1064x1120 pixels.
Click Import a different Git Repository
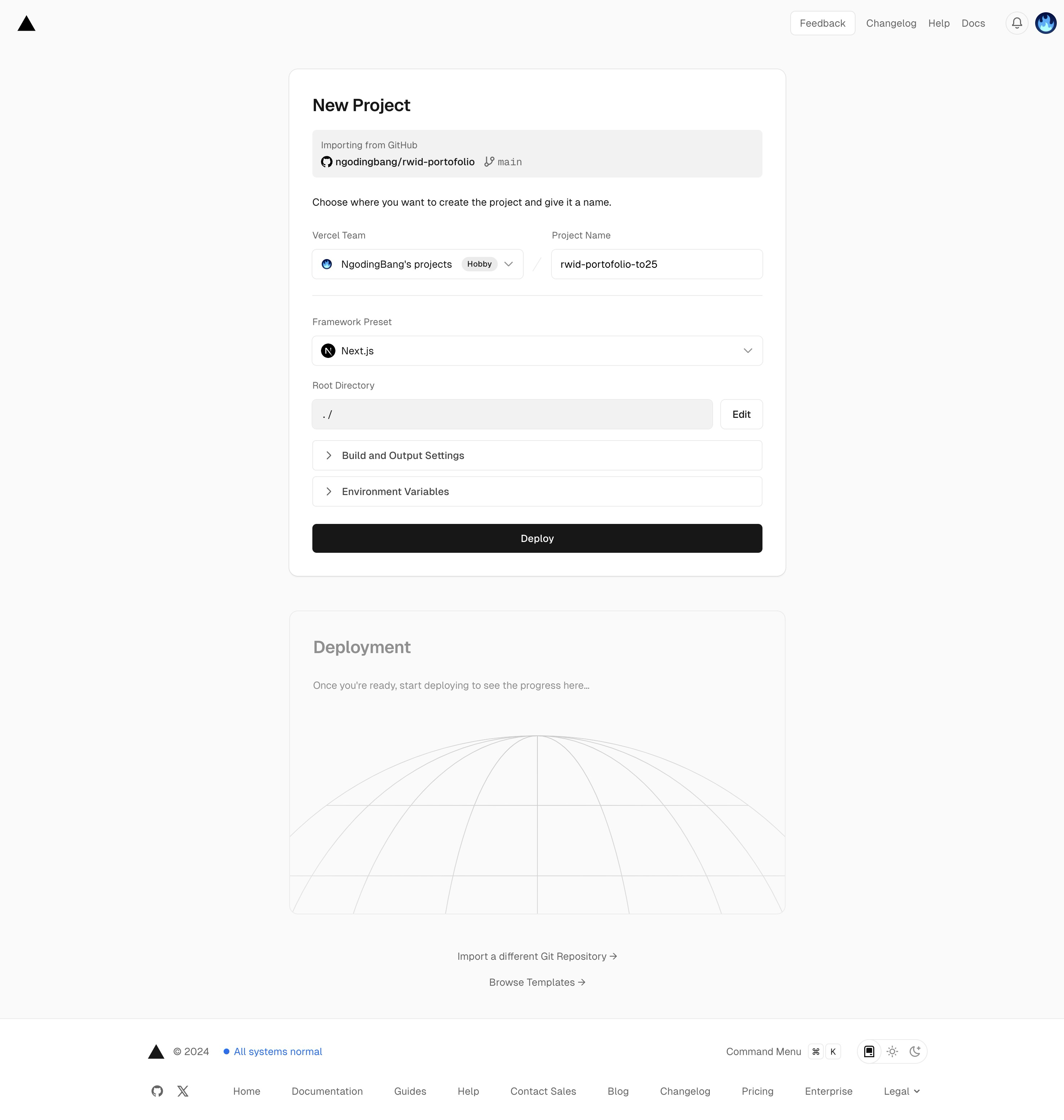[537, 956]
